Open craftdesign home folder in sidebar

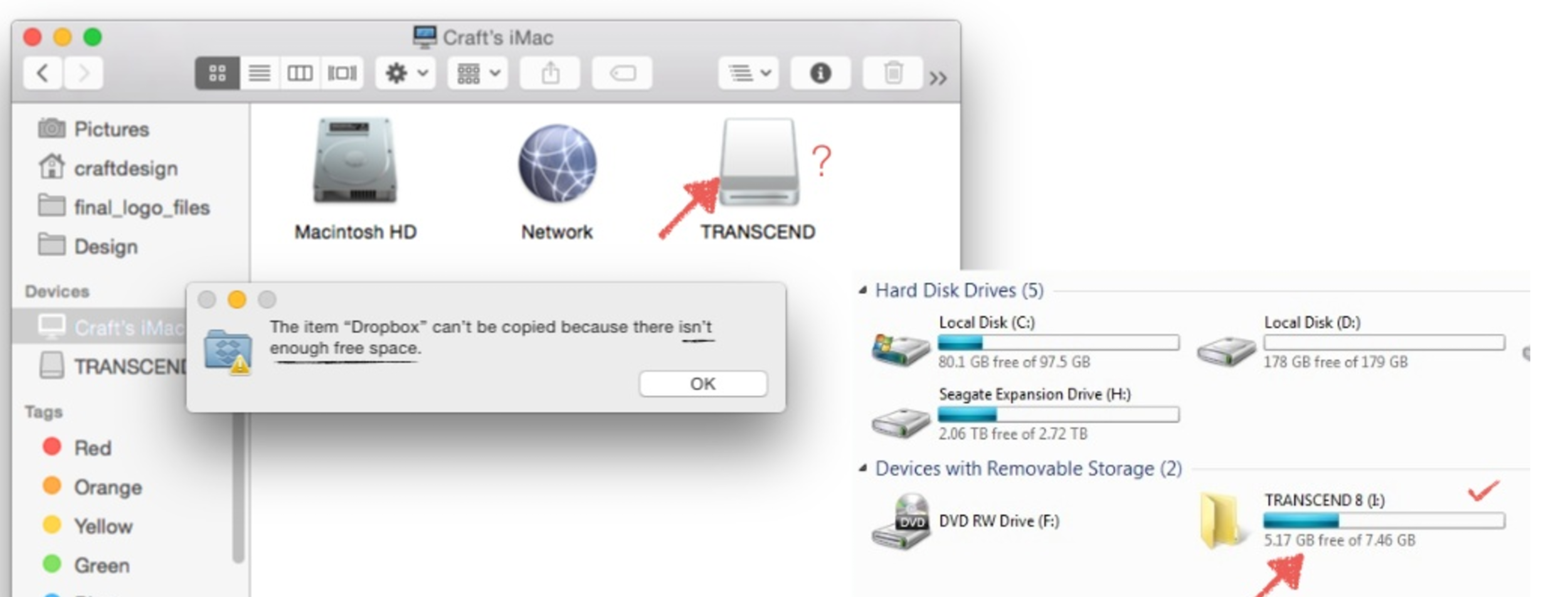click(108, 168)
